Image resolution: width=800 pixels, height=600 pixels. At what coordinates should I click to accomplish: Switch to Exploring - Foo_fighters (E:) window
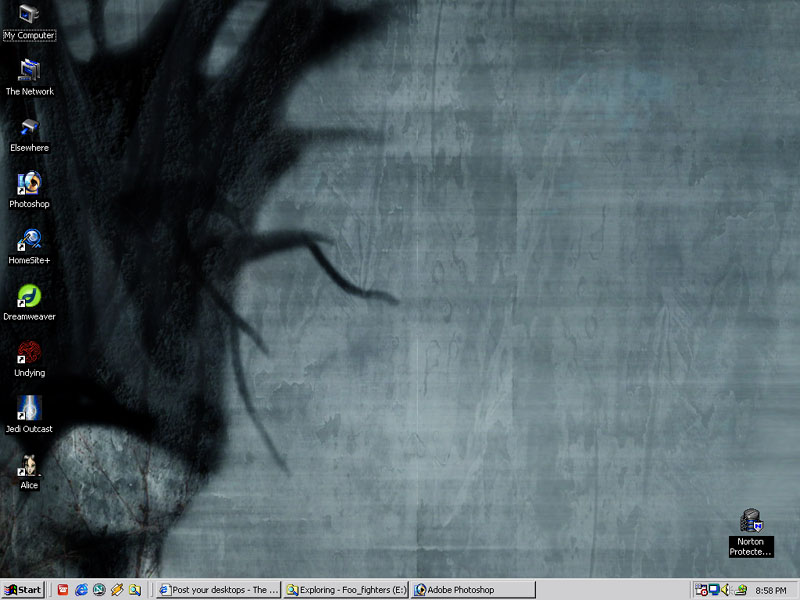(x=346, y=590)
